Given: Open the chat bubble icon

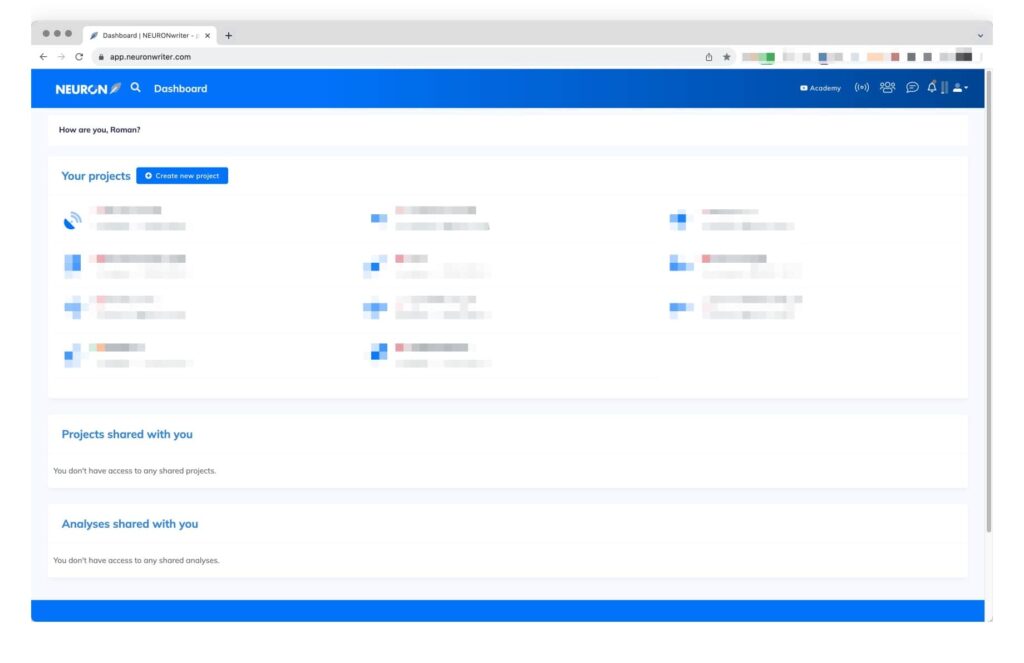Looking at the screenshot, I should click(912, 88).
